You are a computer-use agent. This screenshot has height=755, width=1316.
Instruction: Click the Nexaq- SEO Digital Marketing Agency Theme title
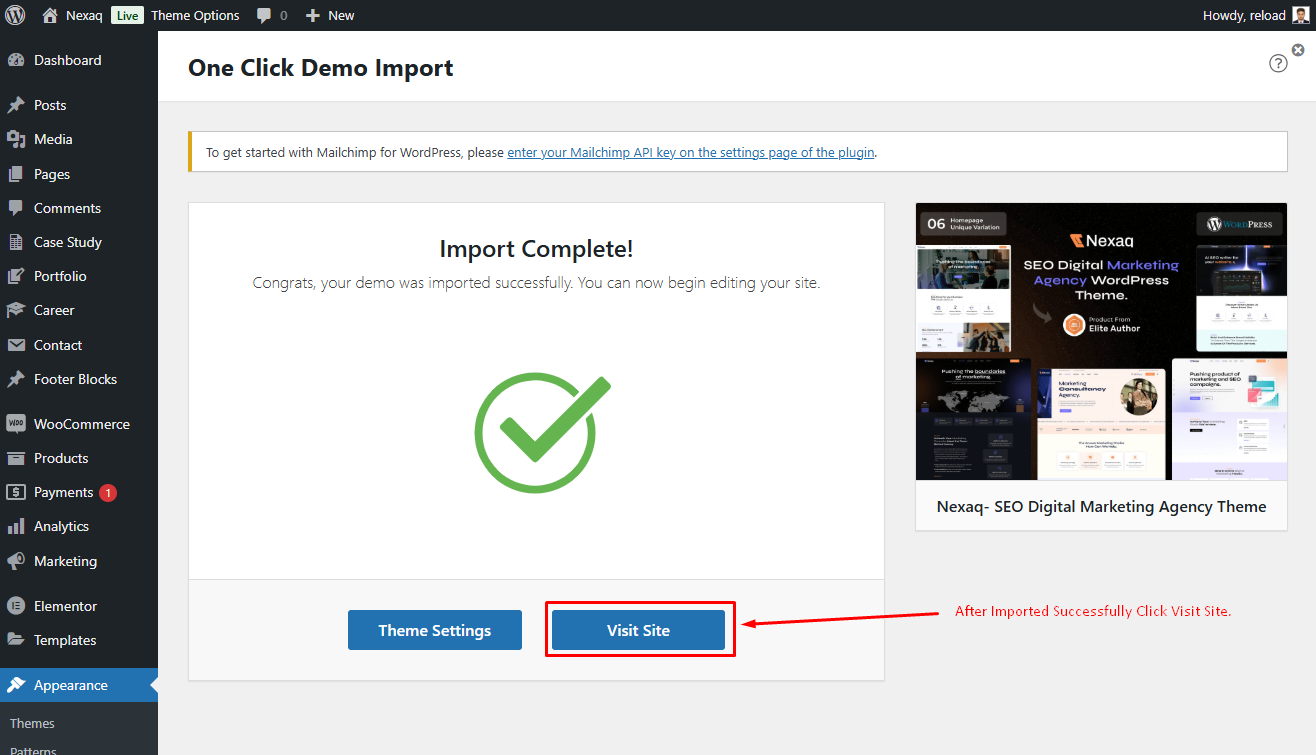1101,506
